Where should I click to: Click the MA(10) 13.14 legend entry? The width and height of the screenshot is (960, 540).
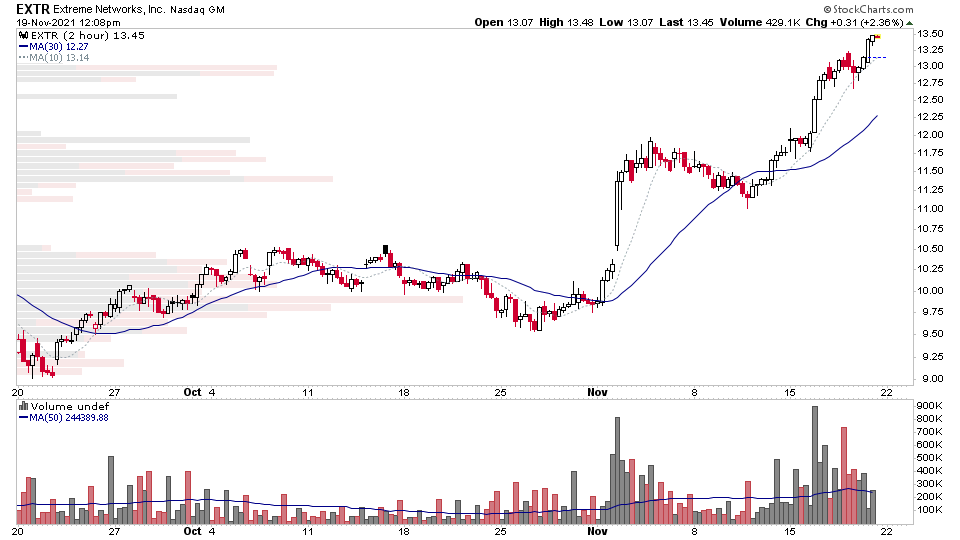[x=54, y=58]
